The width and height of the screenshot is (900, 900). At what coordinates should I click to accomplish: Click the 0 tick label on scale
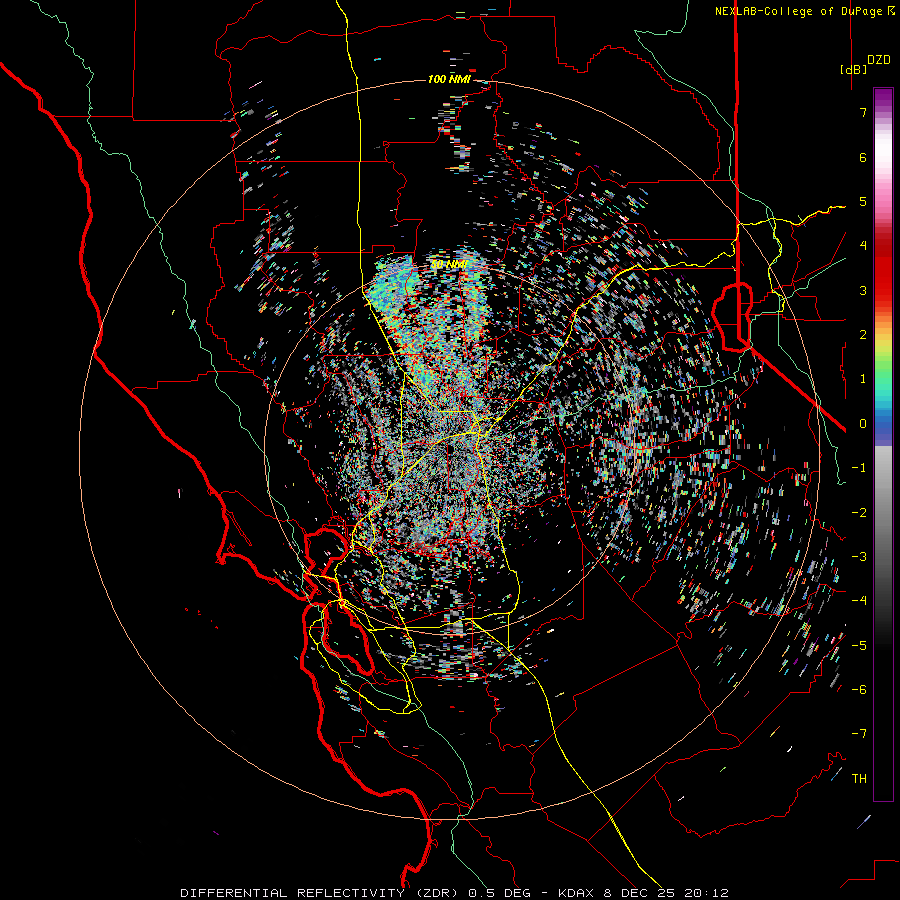tap(863, 424)
